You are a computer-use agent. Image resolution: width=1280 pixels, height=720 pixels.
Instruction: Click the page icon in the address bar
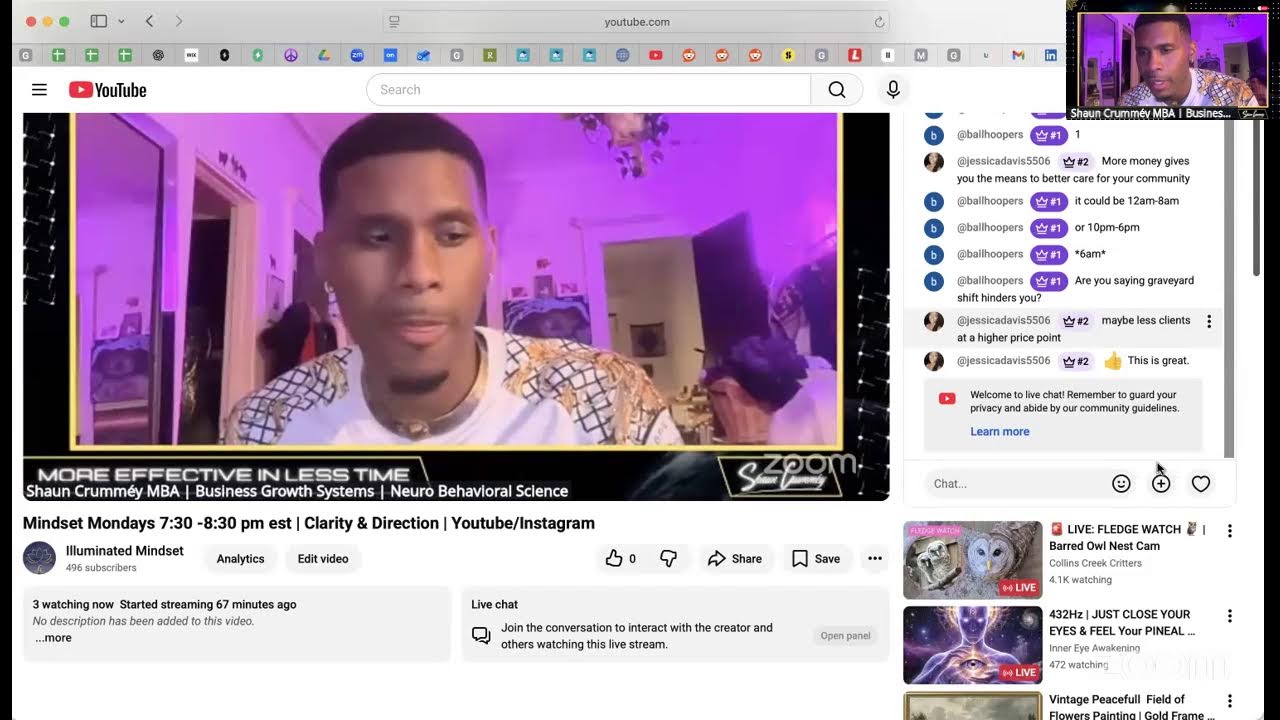coord(394,22)
